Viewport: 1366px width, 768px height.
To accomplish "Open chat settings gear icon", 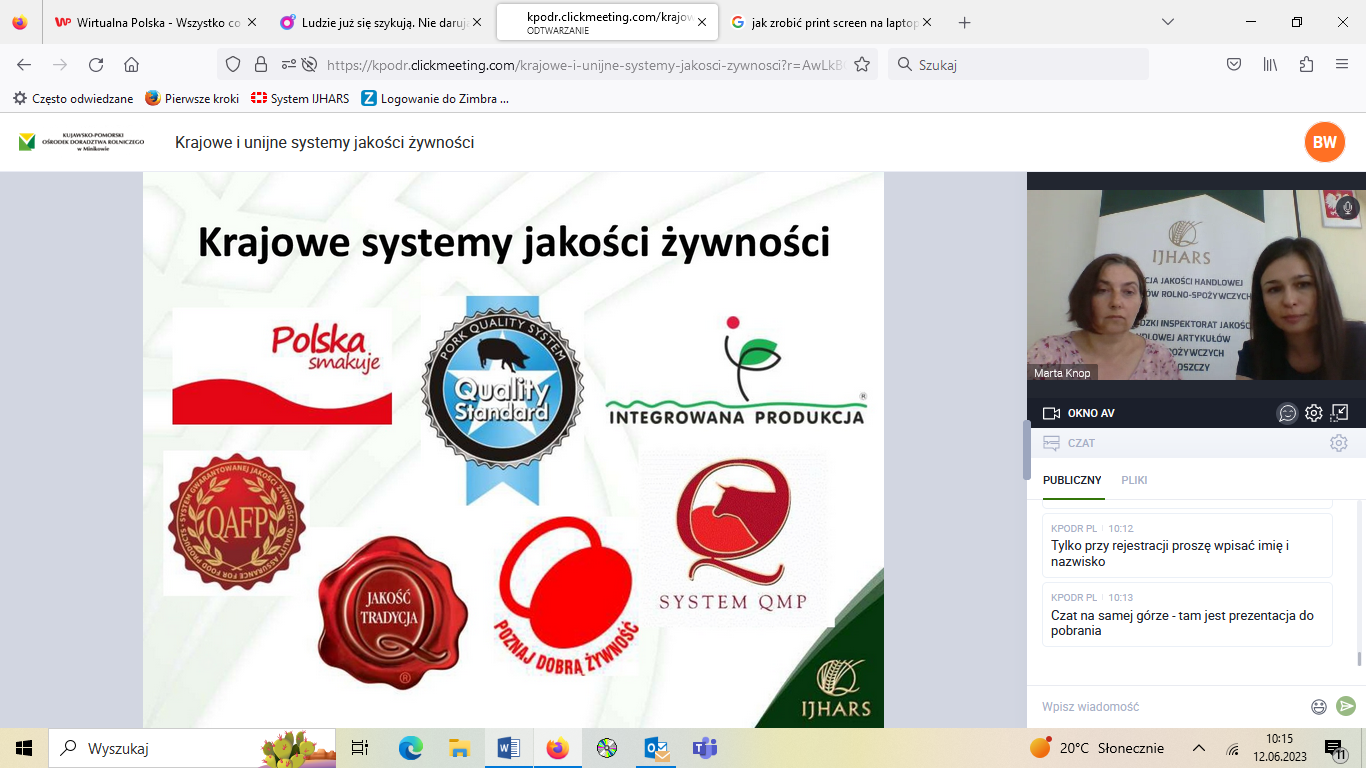I will pyautogui.click(x=1338, y=443).
